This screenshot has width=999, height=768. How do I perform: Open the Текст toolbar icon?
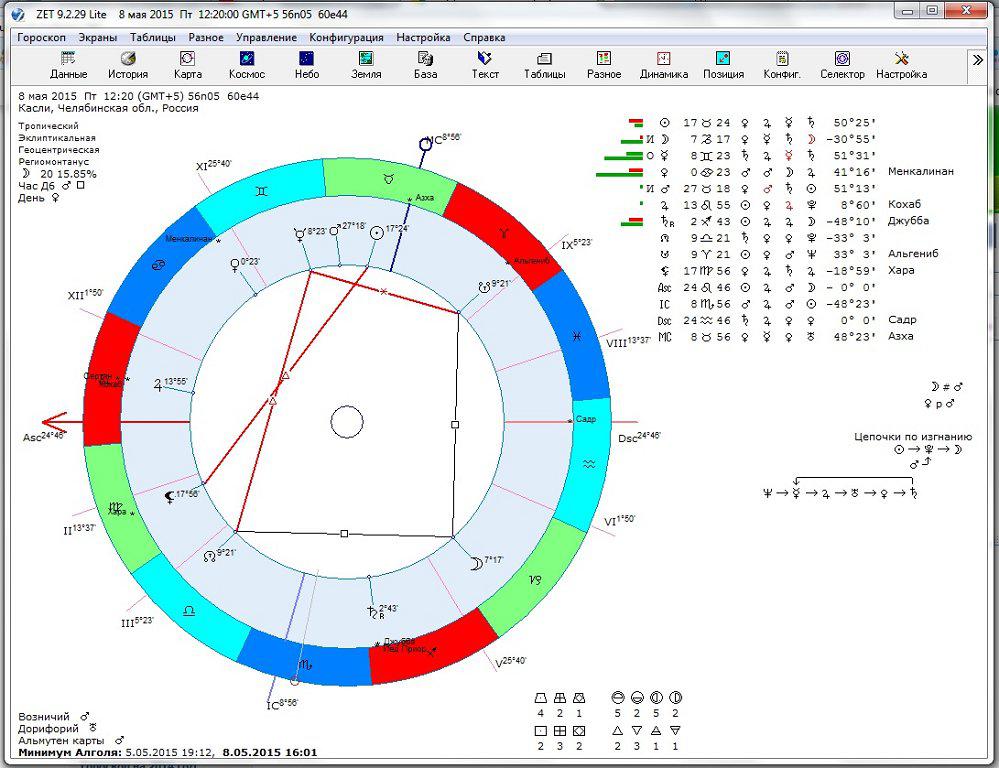pos(485,66)
